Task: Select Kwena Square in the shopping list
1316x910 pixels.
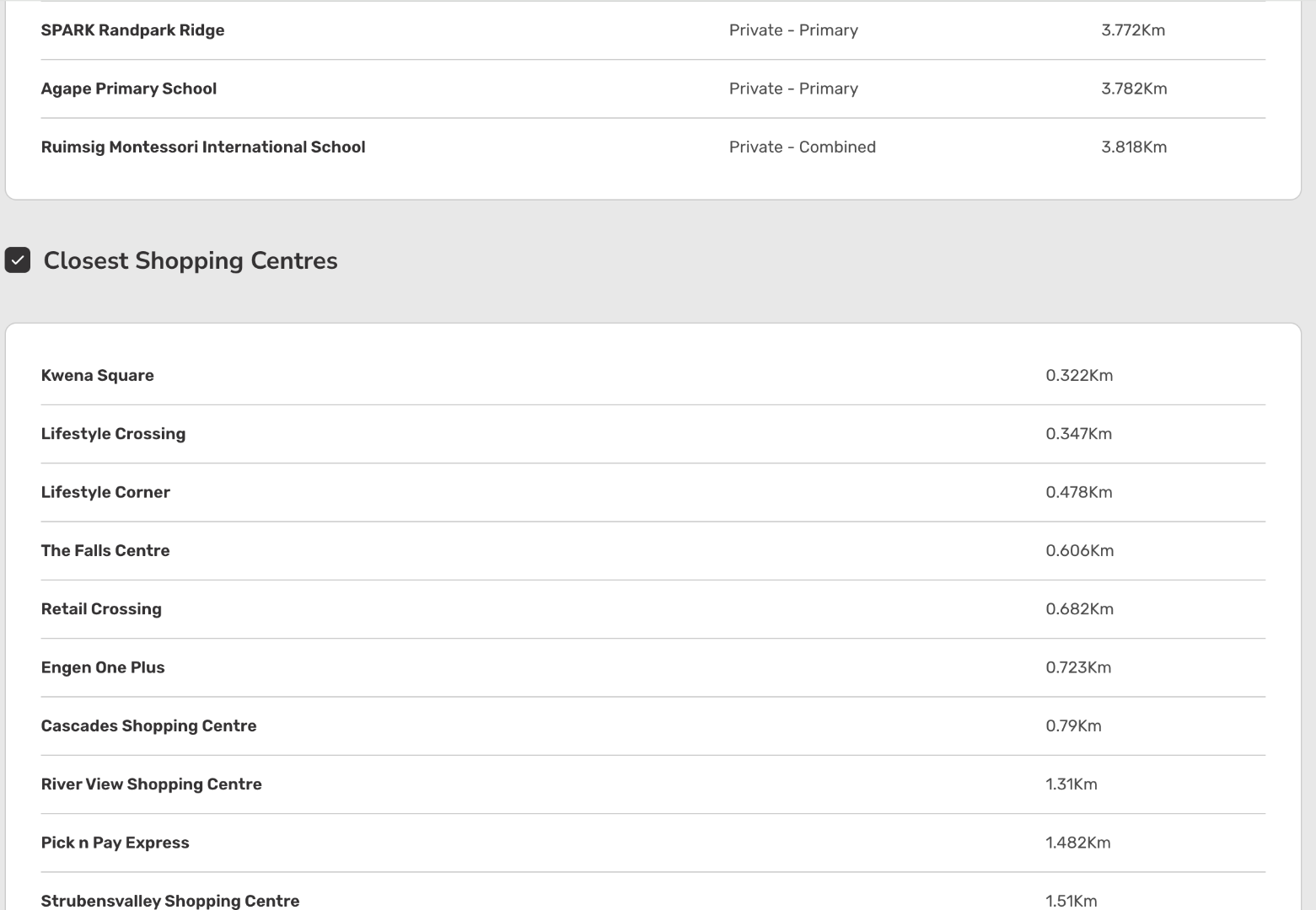Action: click(97, 376)
